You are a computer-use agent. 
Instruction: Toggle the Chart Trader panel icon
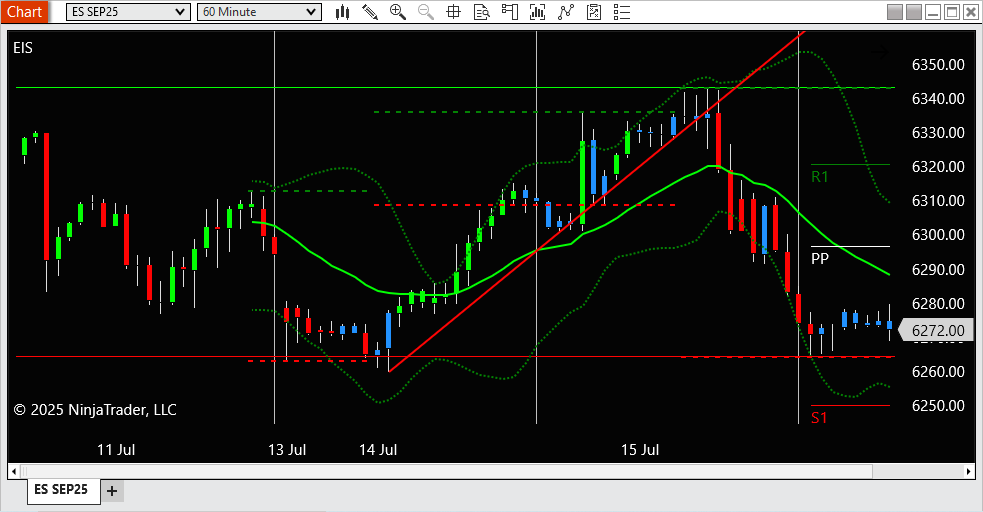[x=510, y=12]
